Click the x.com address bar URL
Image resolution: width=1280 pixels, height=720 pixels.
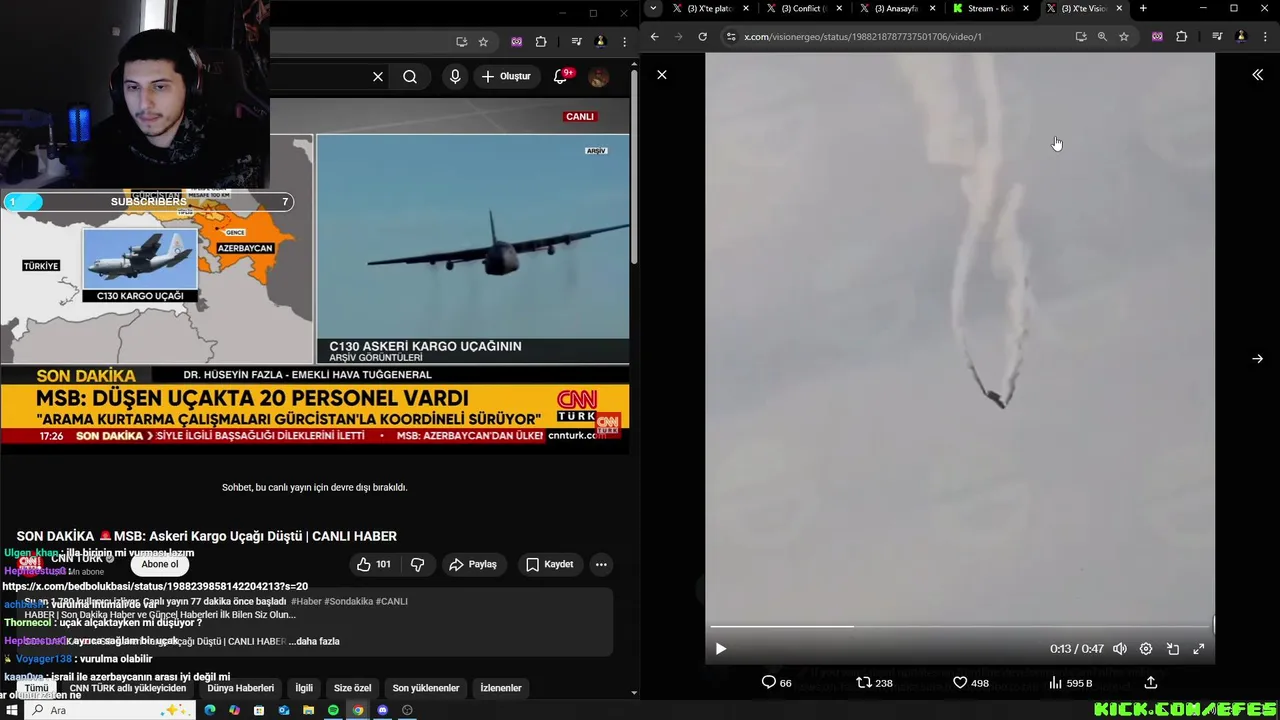(863, 37)
